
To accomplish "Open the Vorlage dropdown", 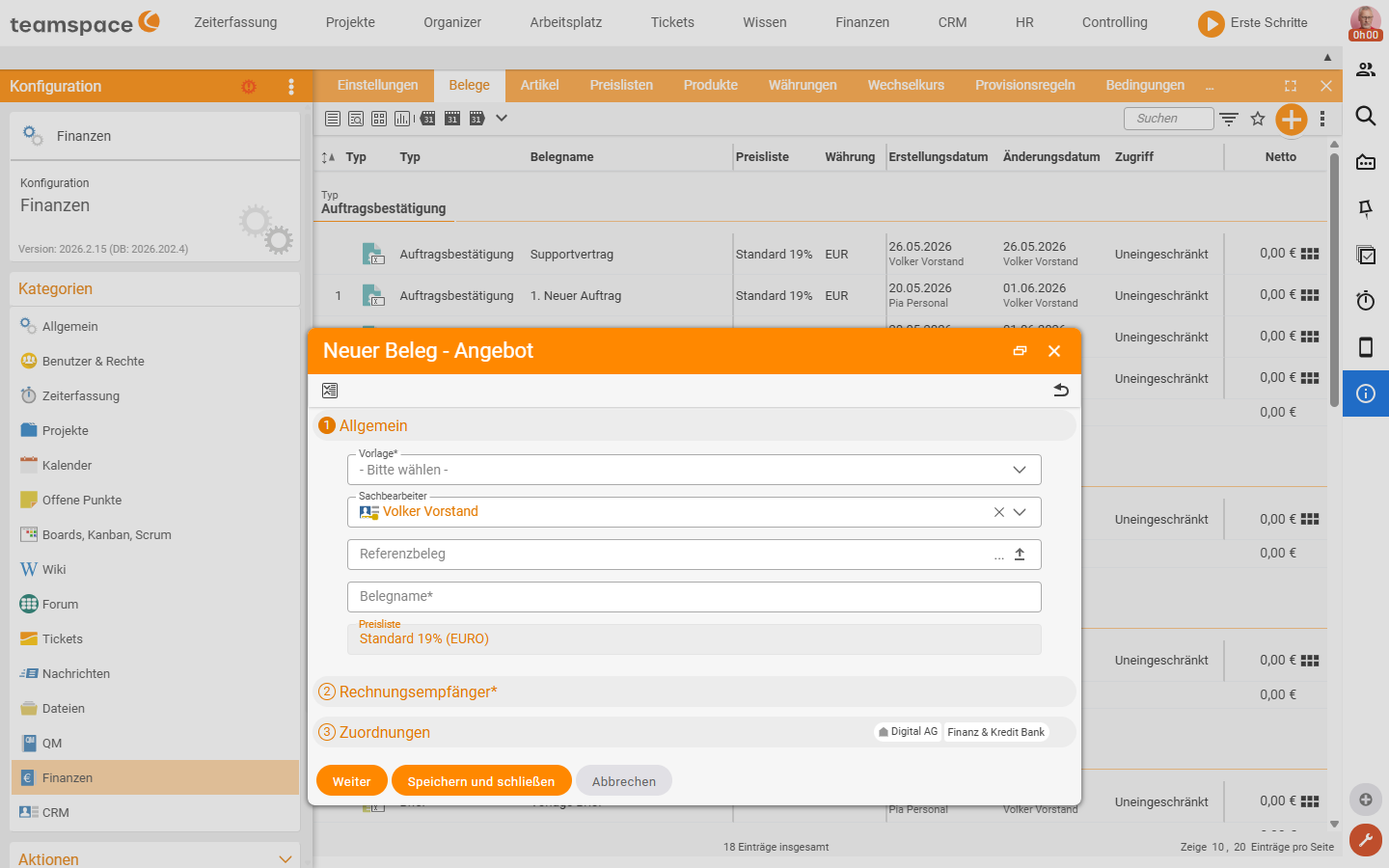I will click(x=694, y=470).
